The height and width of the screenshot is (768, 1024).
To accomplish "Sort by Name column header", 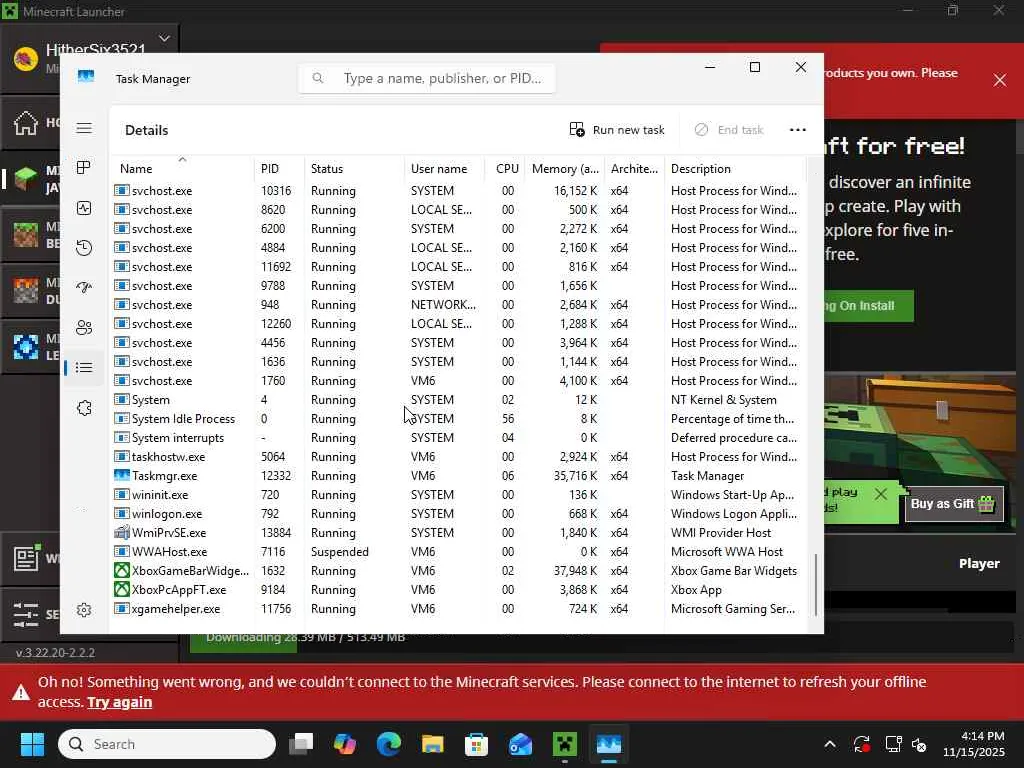I will point(182,168).
